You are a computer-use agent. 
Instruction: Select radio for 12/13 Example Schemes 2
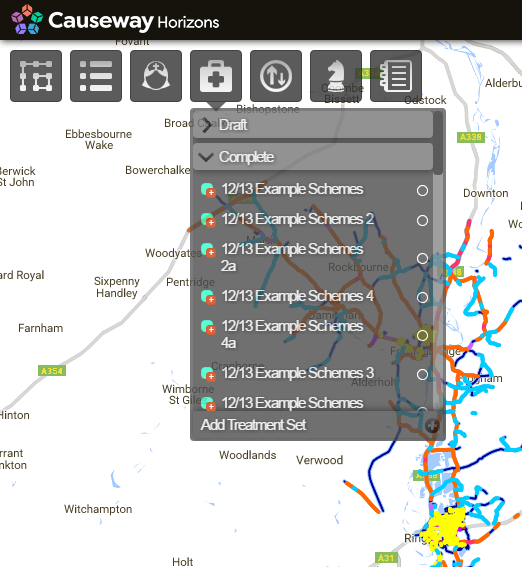point(422,220)
